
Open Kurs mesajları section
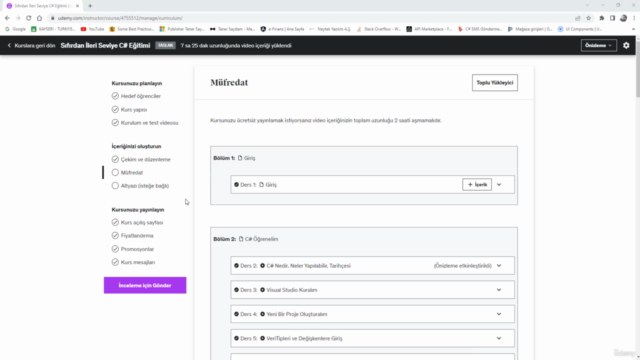pos(138,262)
